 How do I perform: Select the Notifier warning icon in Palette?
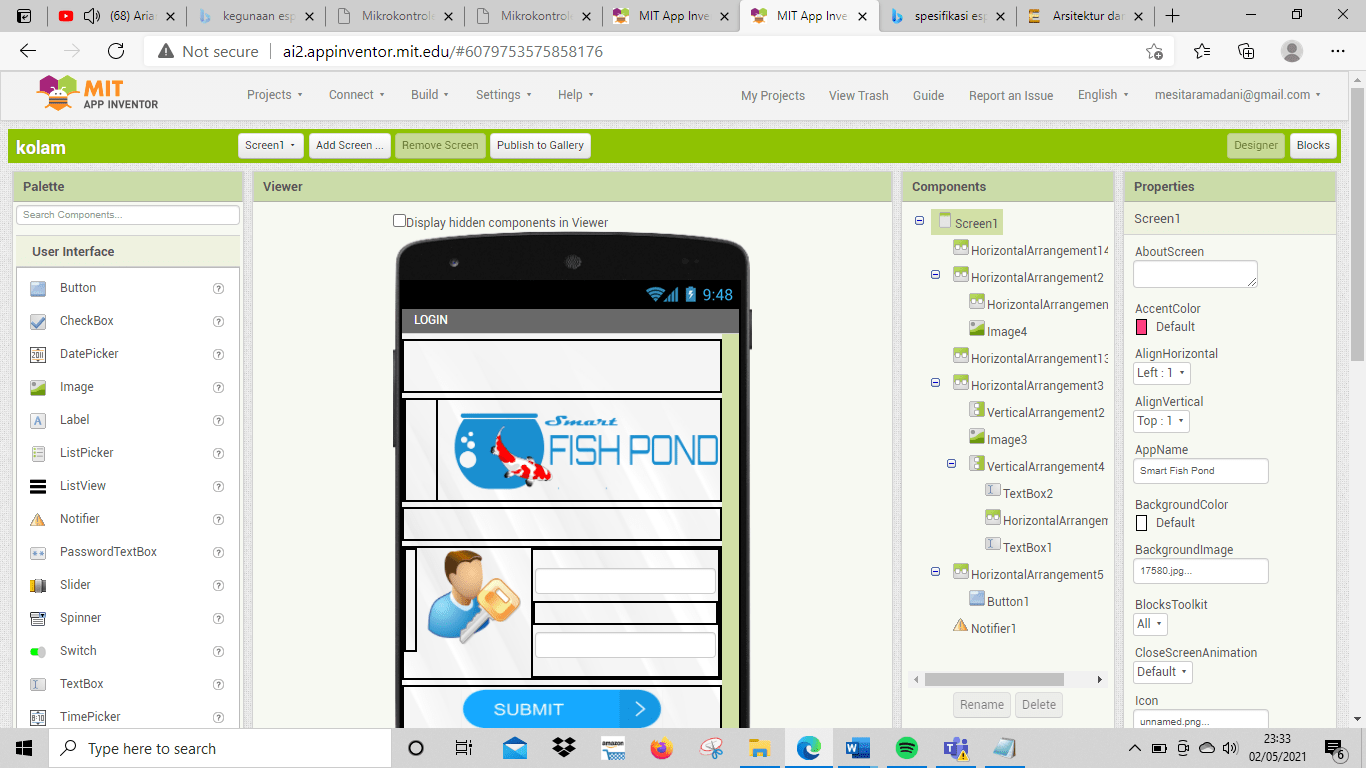pyautogui.click(x=38, y=519)
